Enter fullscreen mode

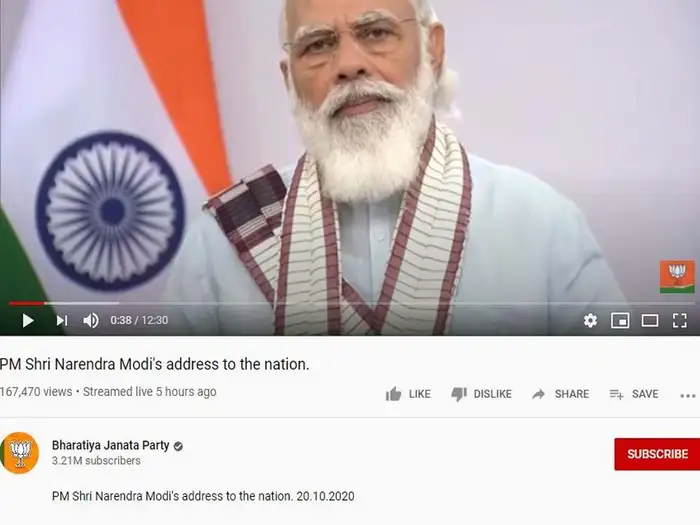(x=679, y=321)
